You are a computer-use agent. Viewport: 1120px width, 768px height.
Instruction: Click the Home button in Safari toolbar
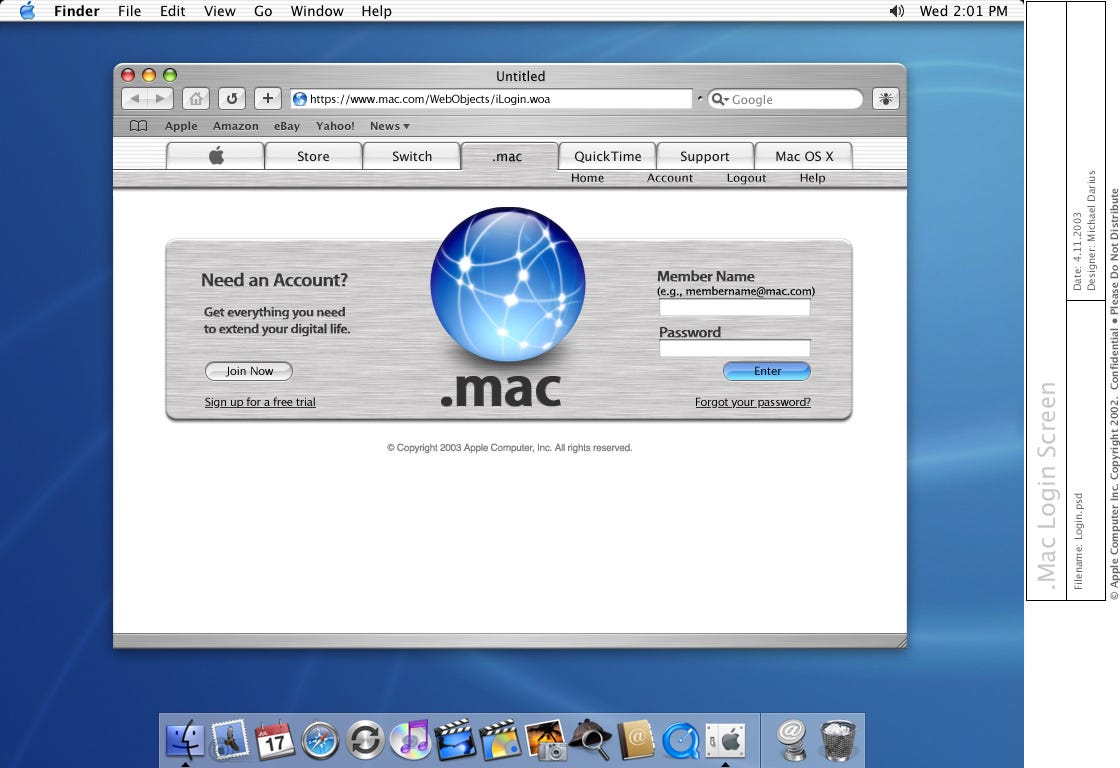point(196,99)
